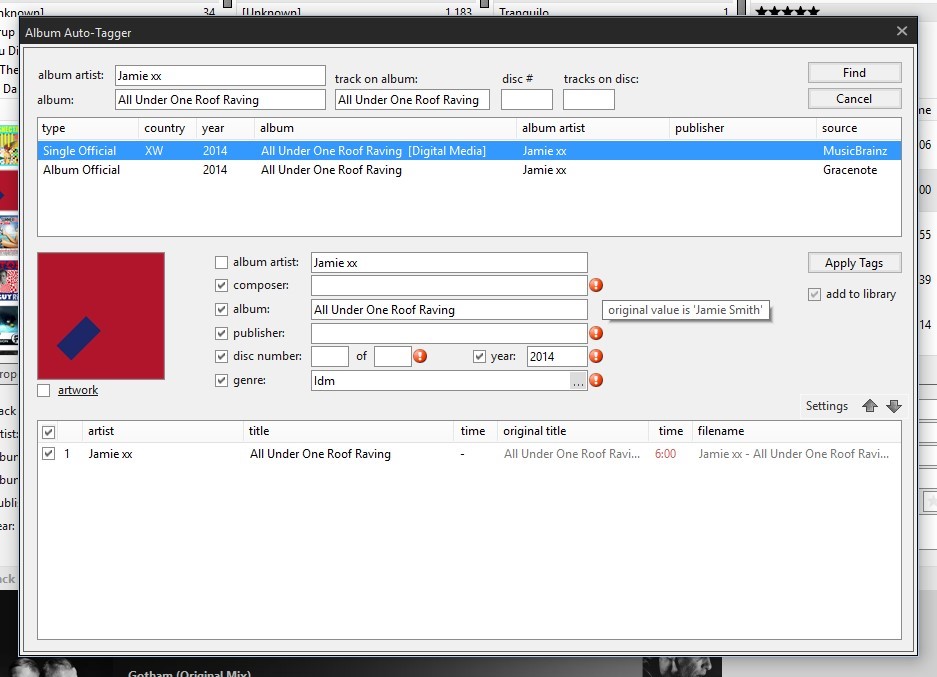
Task: Sort results by the source column header
Action: pos(839,128)
